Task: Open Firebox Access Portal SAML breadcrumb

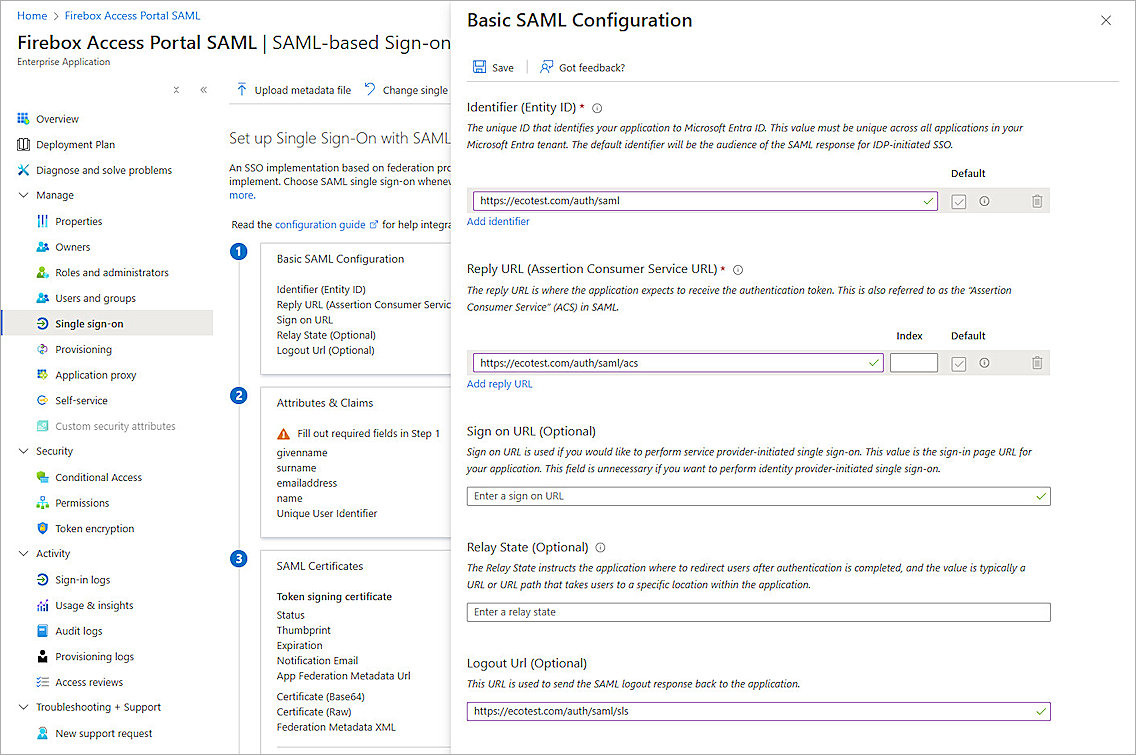Action: [x=131, y=15]
